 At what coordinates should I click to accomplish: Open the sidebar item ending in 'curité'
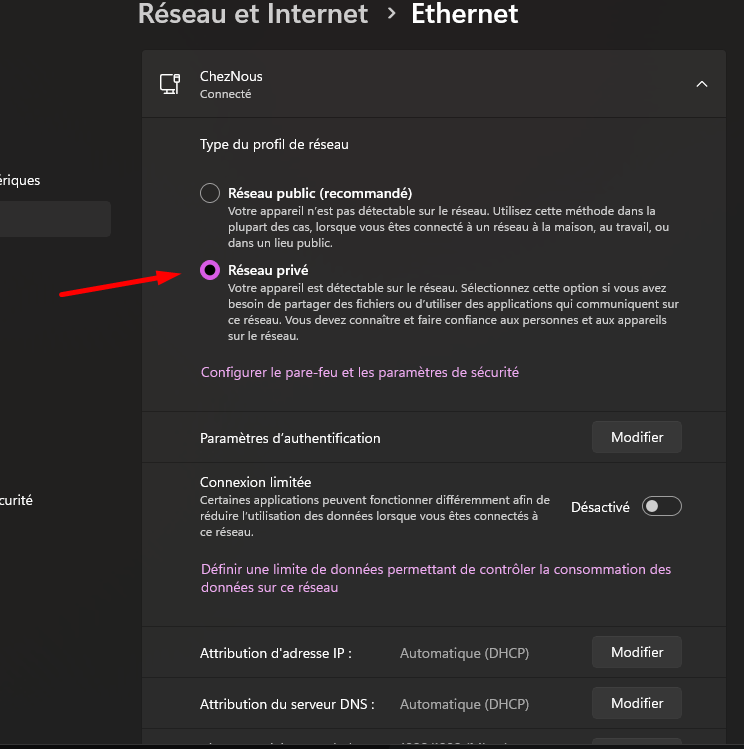[x=16, y=500]
